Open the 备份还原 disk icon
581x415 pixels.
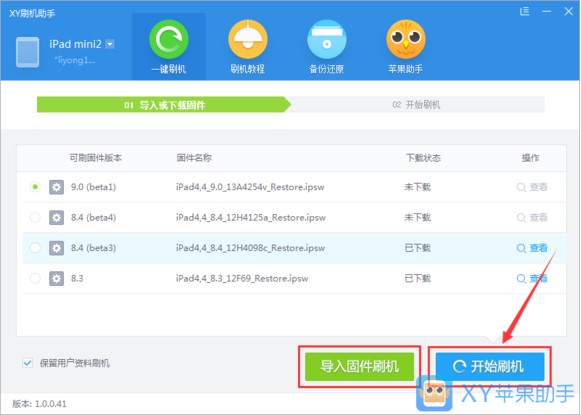(326, 39)
